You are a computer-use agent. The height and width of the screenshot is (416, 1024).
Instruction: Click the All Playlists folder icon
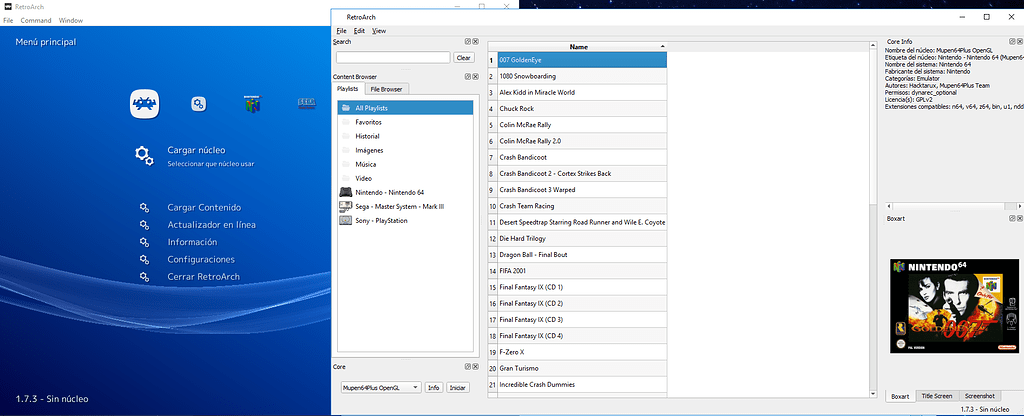pyautogui.click(x=345, y=108)
